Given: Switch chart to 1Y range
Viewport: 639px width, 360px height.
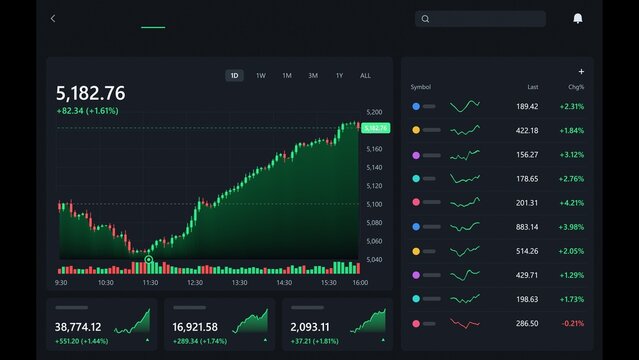Looking at the screenshot, I should tap(339, 75).
